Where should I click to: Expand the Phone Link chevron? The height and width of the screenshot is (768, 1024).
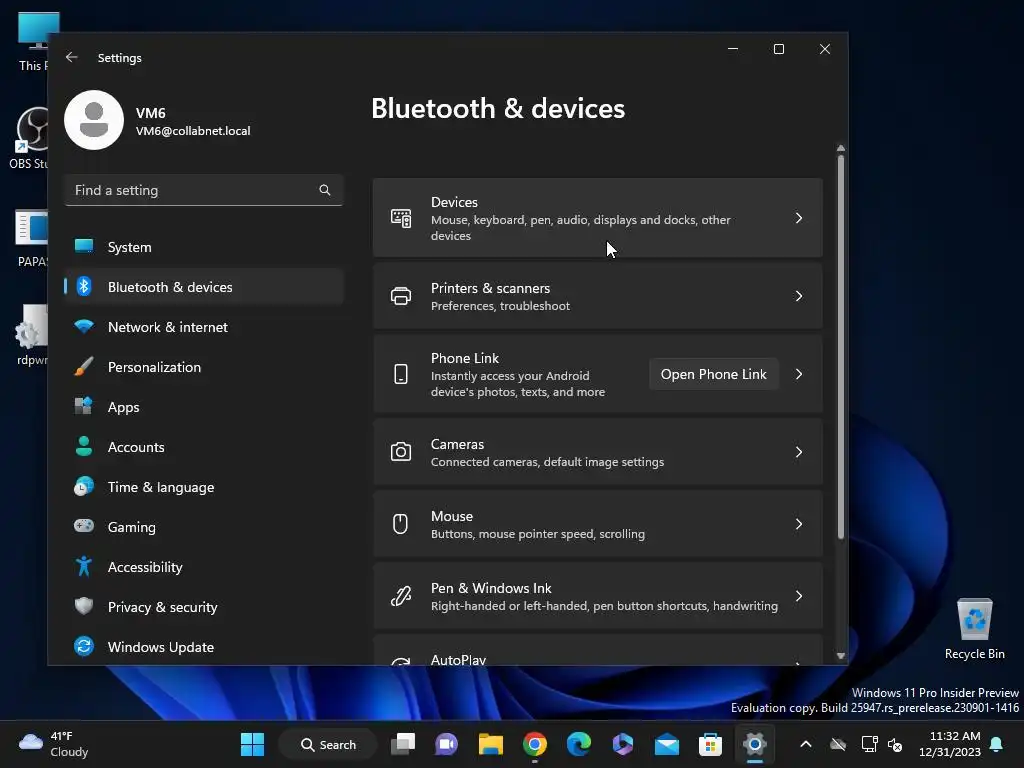click(x=799, y=374)
